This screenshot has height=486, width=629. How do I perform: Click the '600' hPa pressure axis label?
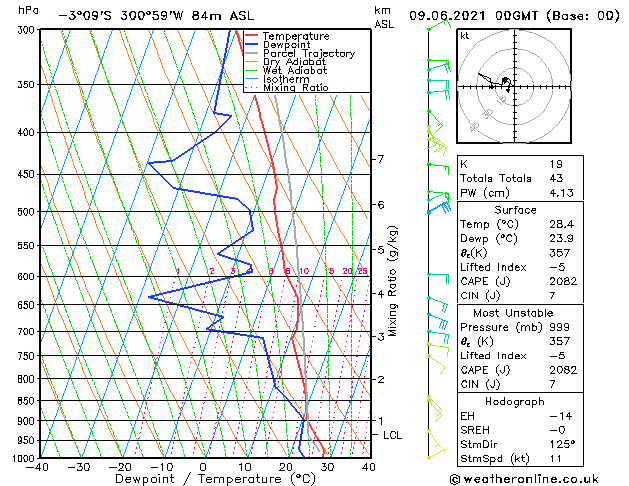pyautogui.click(x=28, y=277)
